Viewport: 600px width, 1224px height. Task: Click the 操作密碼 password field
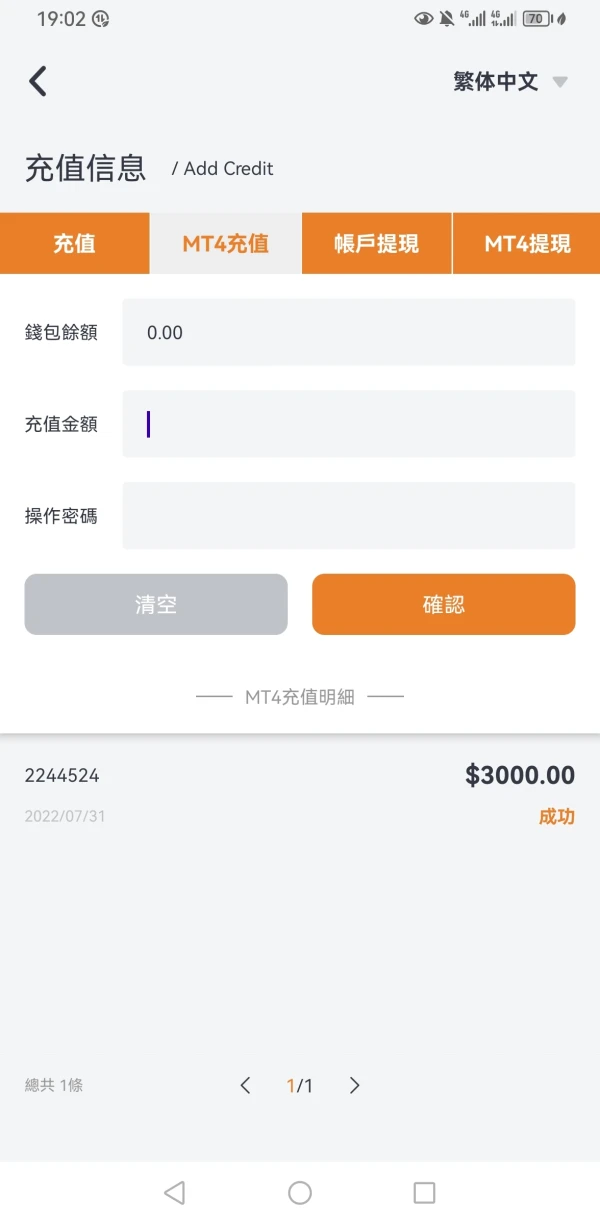click(x=348, y=516)
